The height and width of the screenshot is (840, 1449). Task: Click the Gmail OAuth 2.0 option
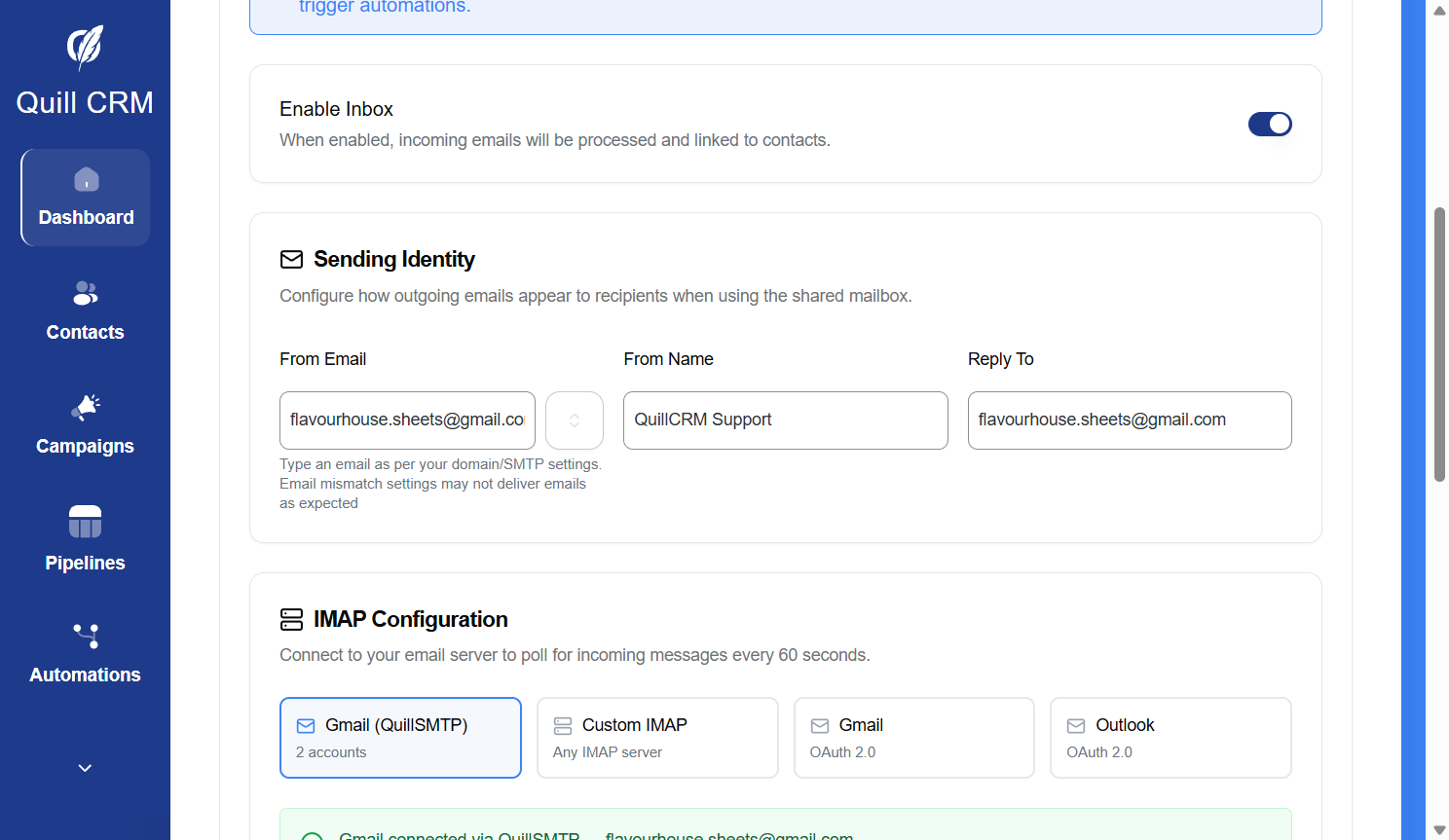pyautogui.click(x=913, y=737)
